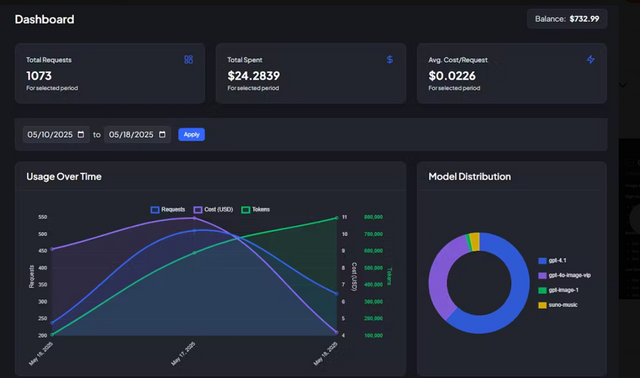Toggle the Requests series in chart legend
The height and width of the screenshot is (378, 640).
[x=168, y=209]
